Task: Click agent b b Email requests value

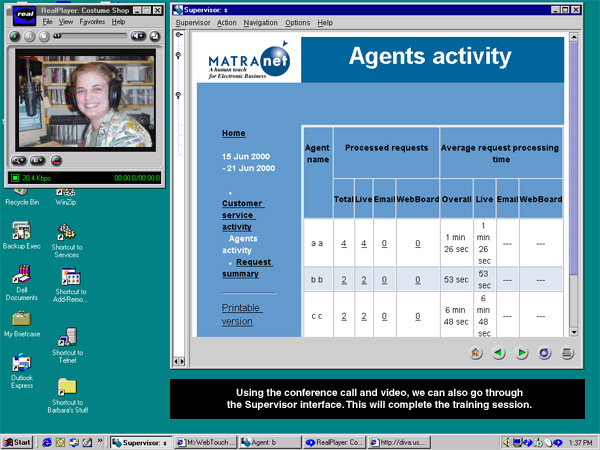Action: (x=384, y=280)
